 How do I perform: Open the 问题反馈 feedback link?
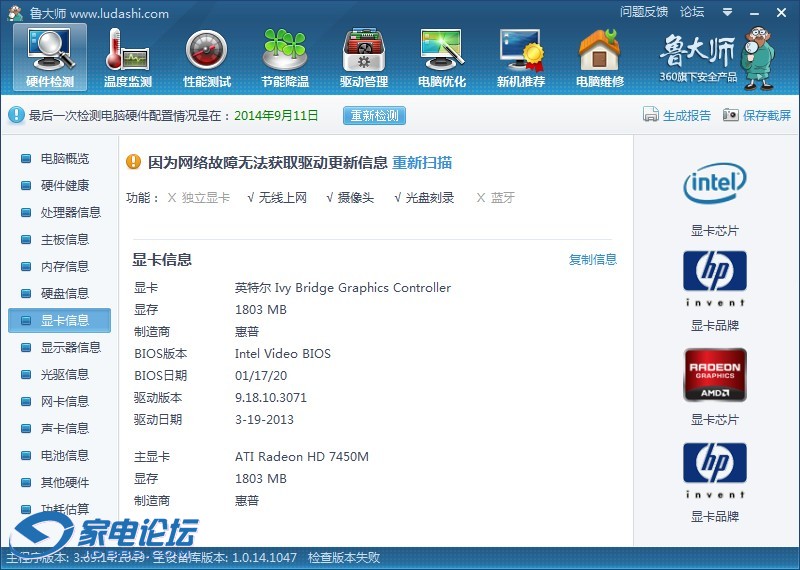[643, 12]
